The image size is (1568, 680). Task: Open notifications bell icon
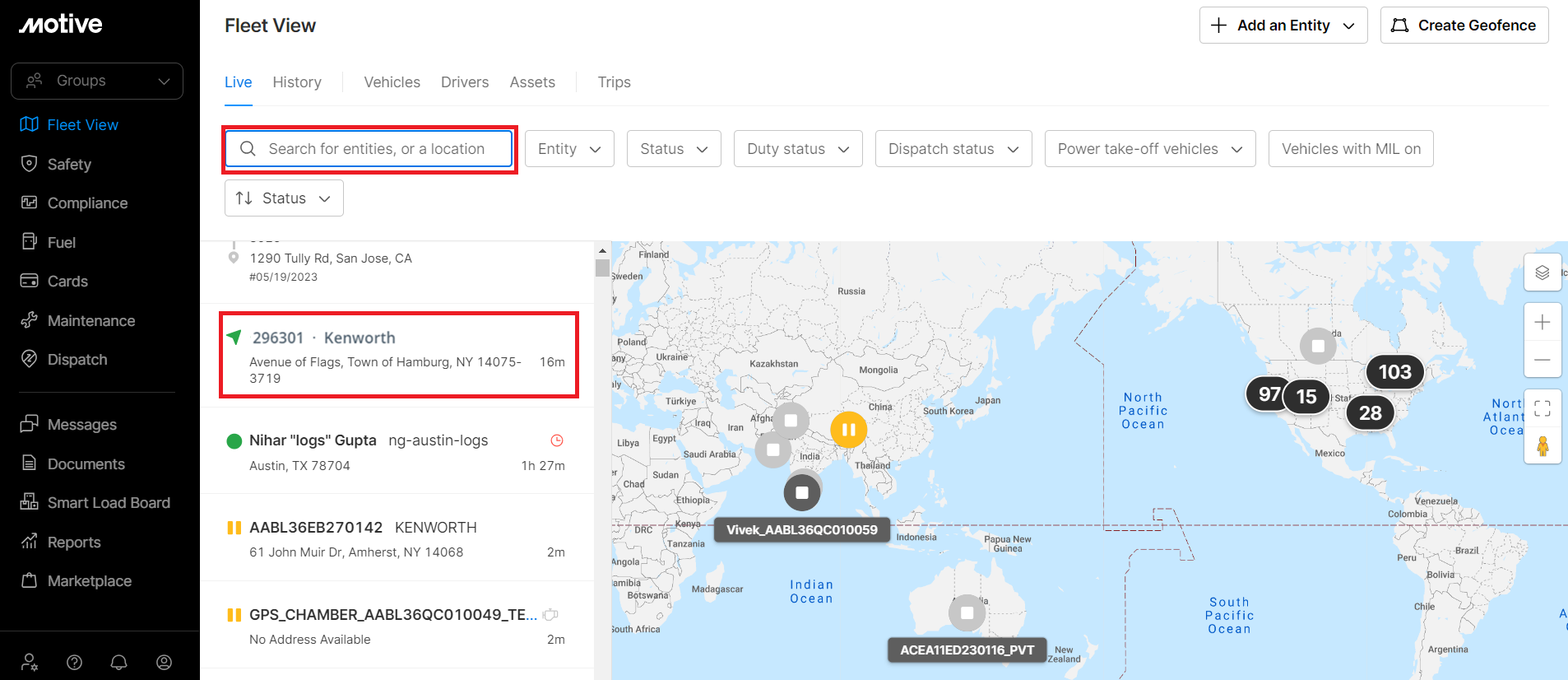pos(119,662)
